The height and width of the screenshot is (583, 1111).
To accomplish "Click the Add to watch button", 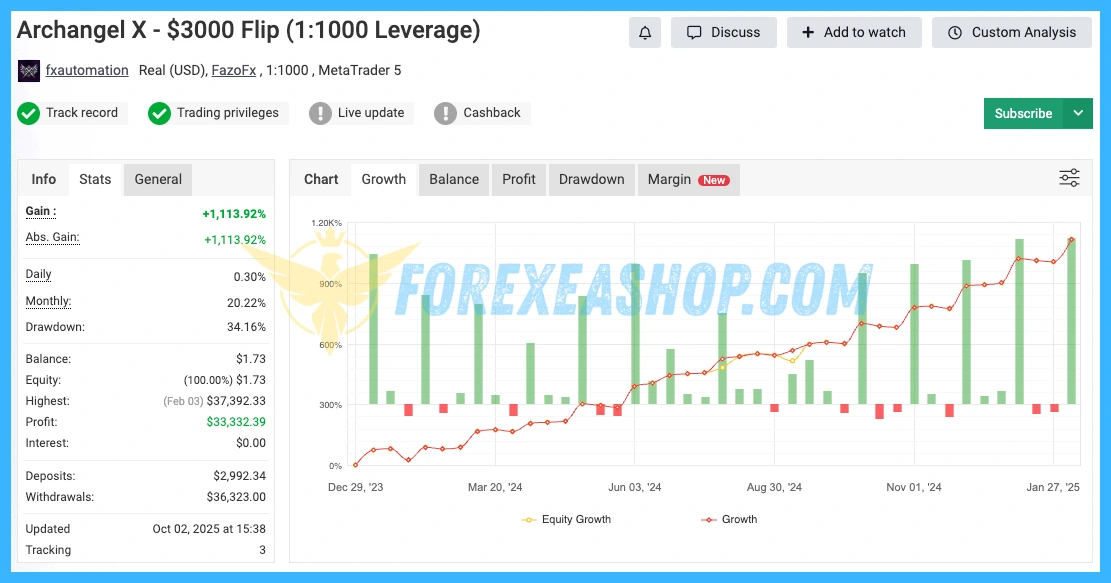I will [x=853, y=32].
